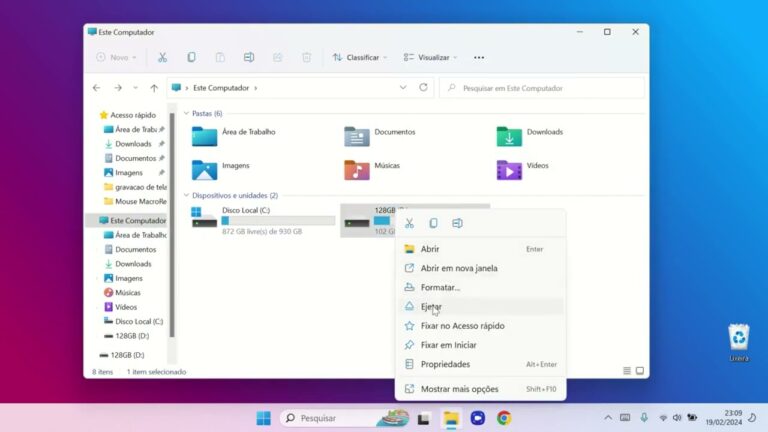The width and height of the screenshot is (768, 432).
Task: Click the Cut icon in the toolbar
Action: 162,57
